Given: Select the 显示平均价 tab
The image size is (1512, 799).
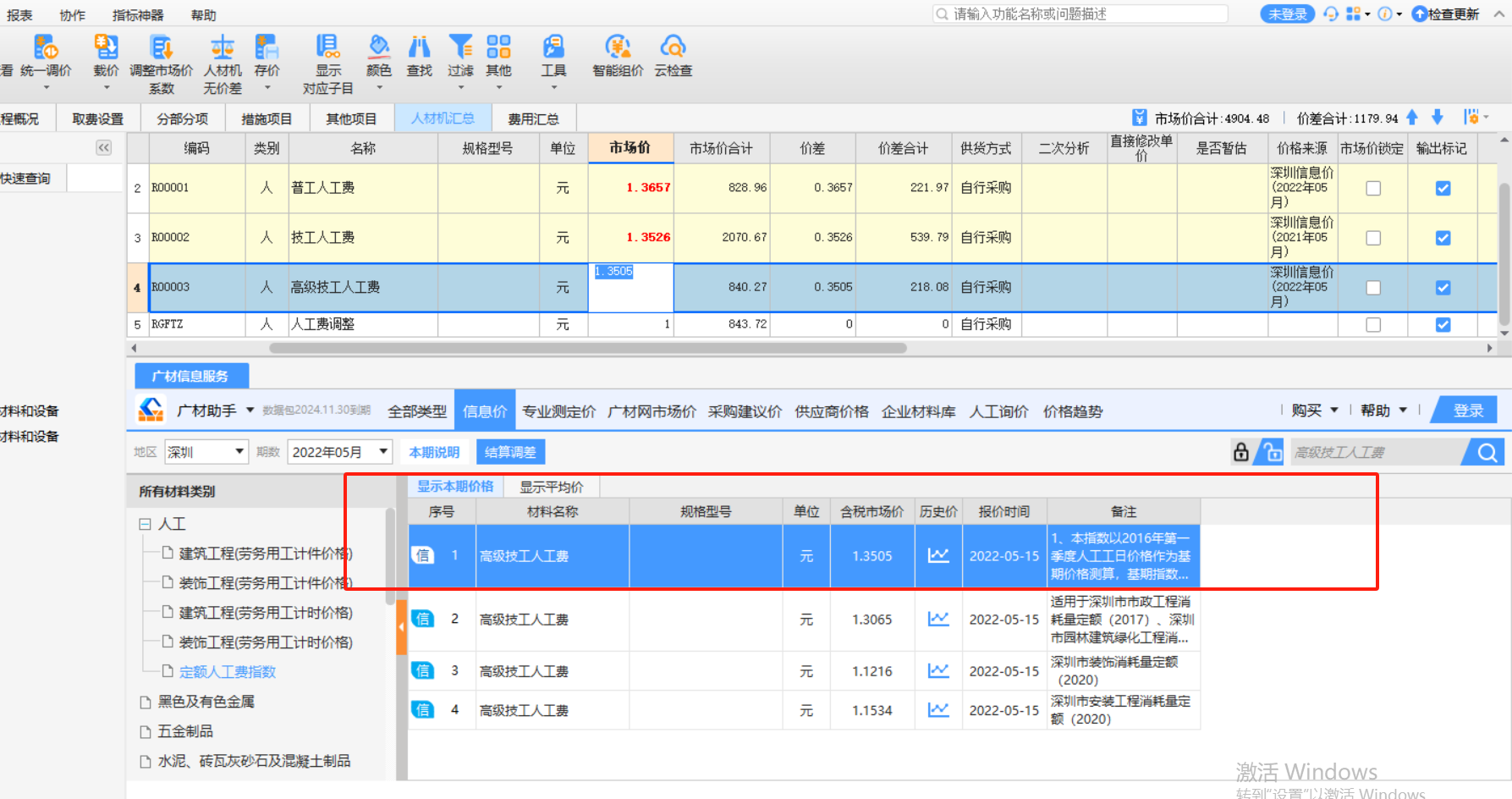Looking at the screenshot, I should tap(552, 487).
